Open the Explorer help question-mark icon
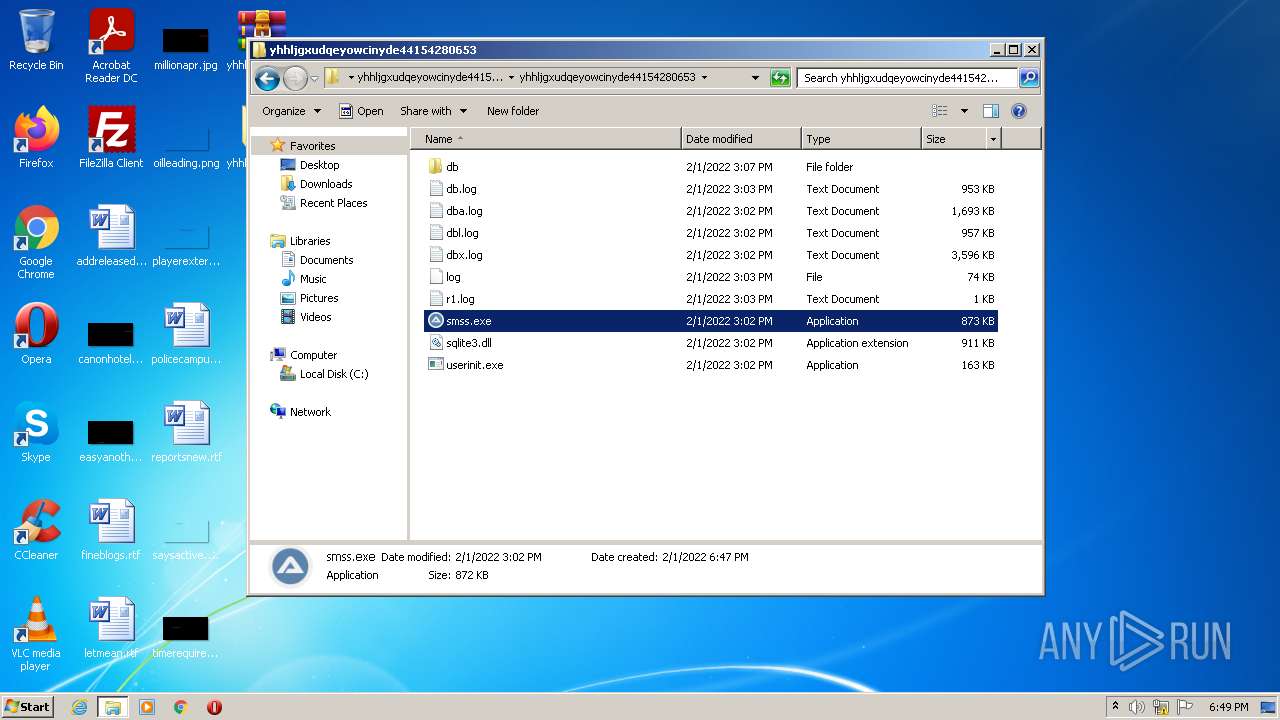 click(x=1019, y=111)
